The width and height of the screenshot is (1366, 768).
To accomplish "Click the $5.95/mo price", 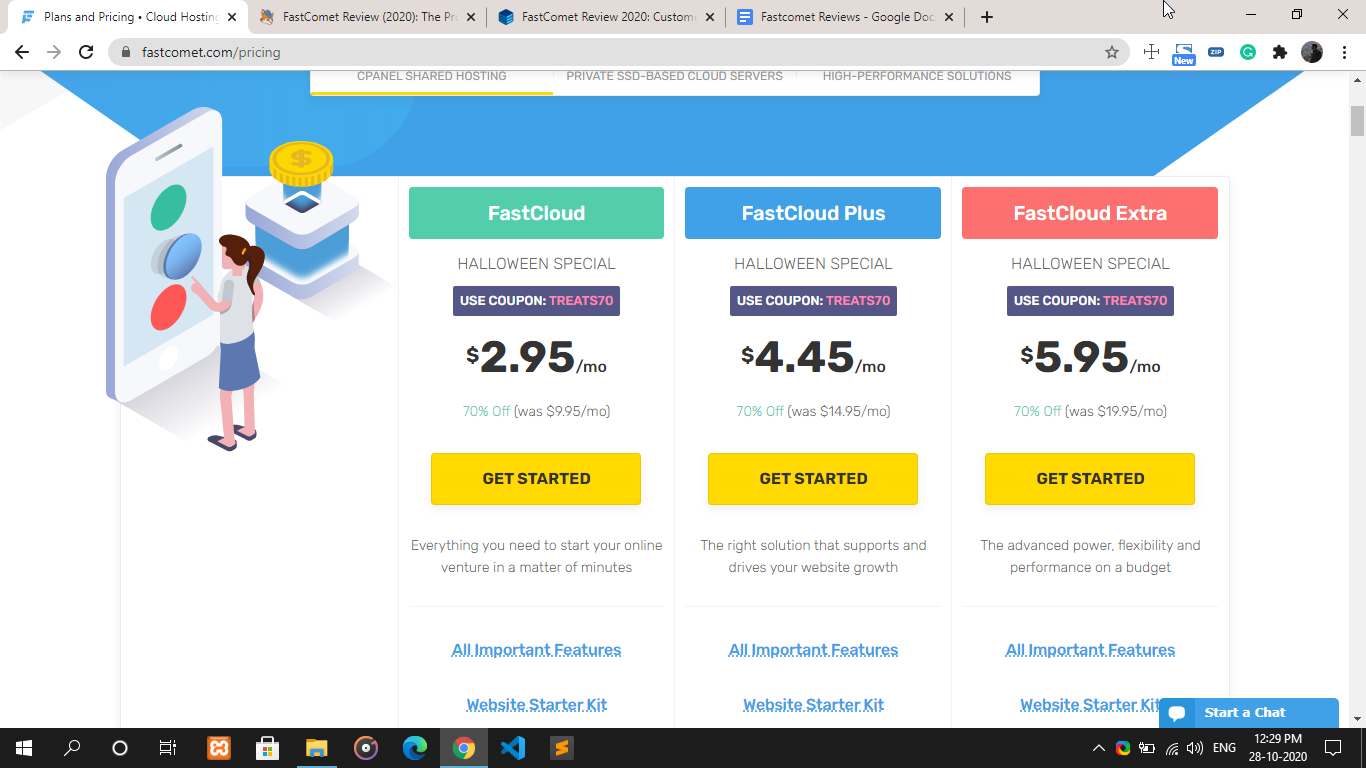I will [1090, 358].
